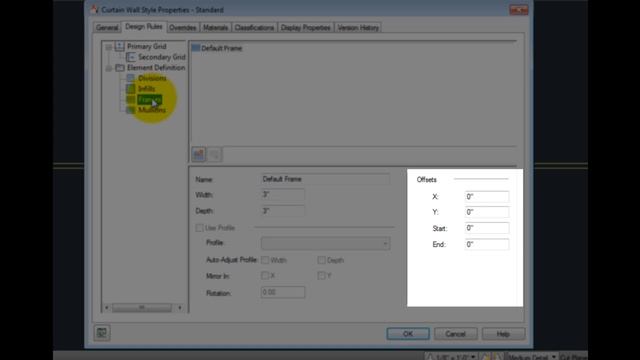Toggle Mirror In Y checkbox
The height and width of the screenshot is (360, 640).
pyautogui.click(x=322, y=276)
